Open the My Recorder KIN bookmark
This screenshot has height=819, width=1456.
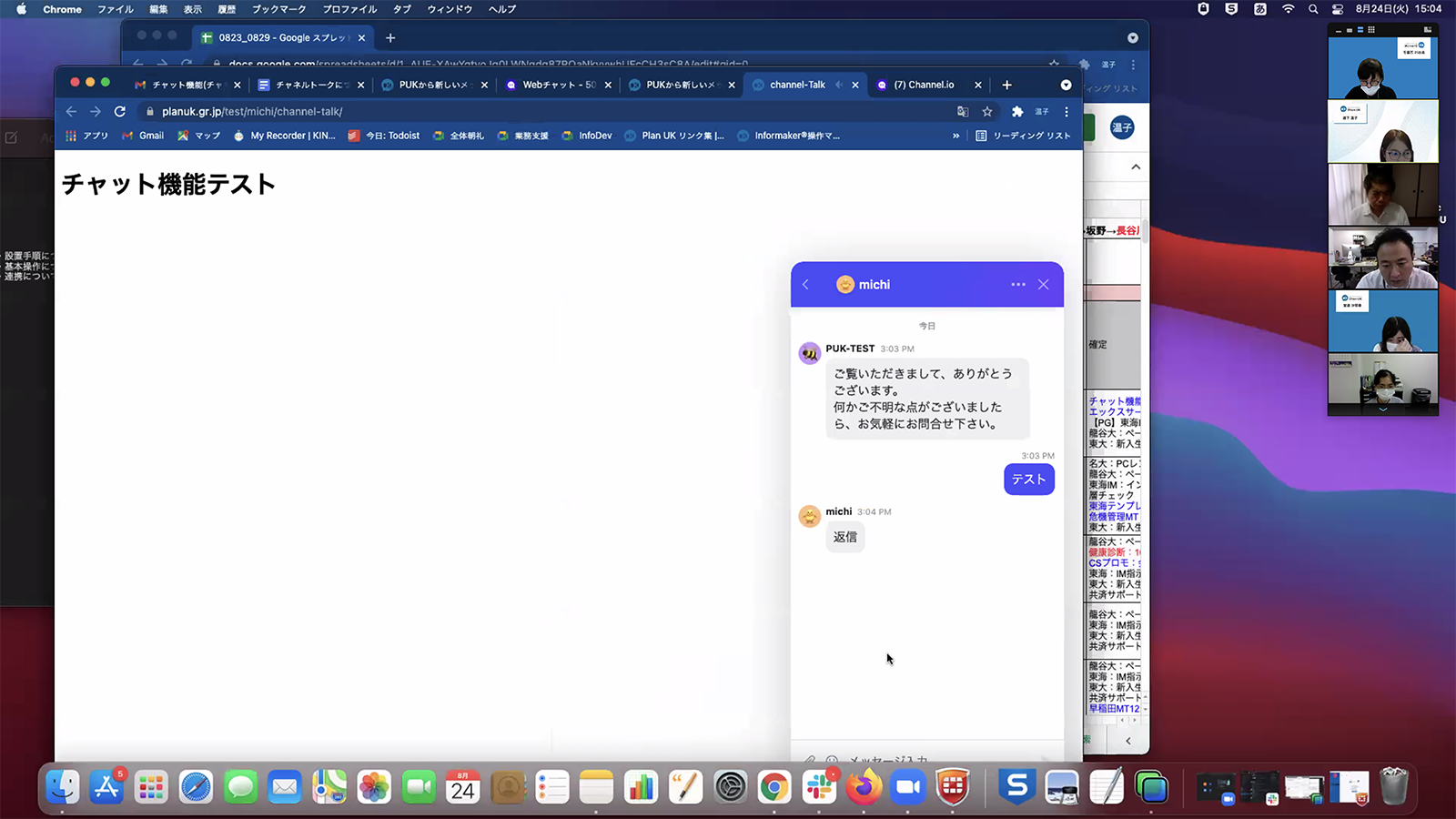tap(285, 136)
